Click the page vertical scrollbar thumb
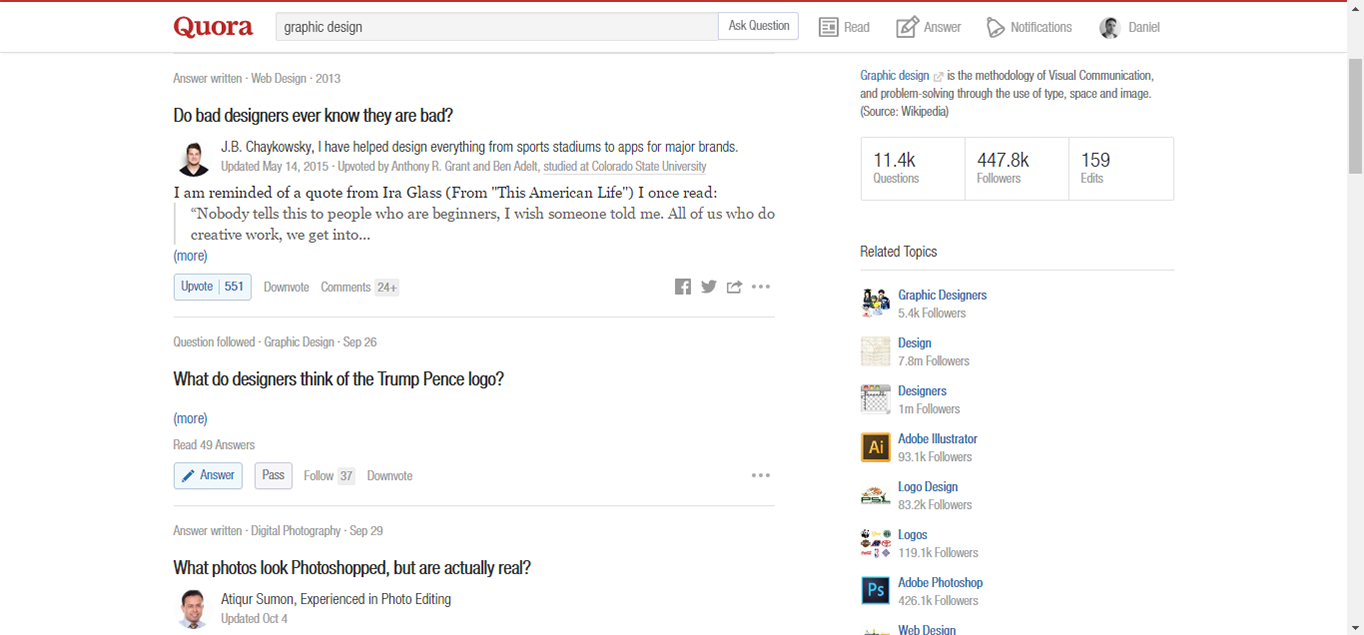Viewport: 1364px width, 635px height. tap(1356, 115)
